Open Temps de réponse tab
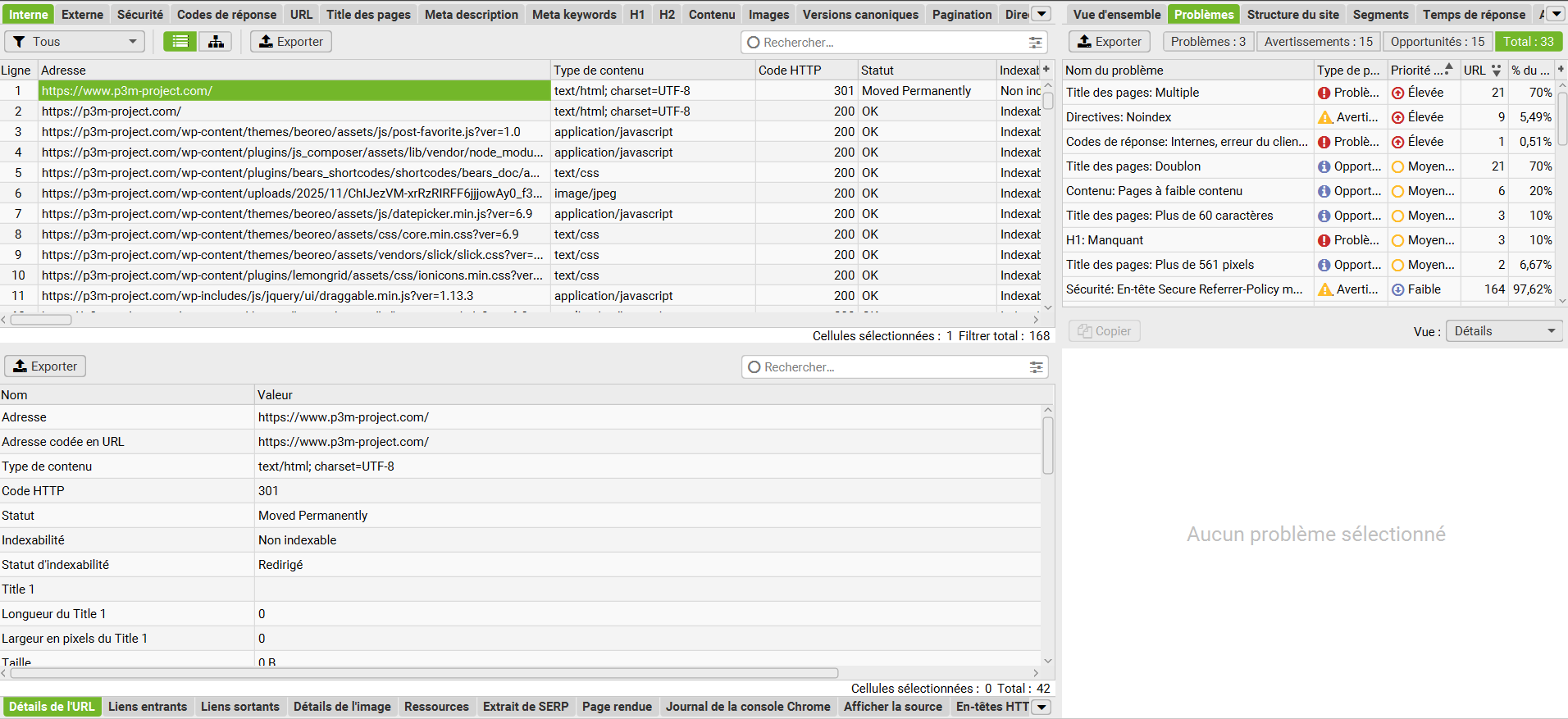 point(1474,15)
